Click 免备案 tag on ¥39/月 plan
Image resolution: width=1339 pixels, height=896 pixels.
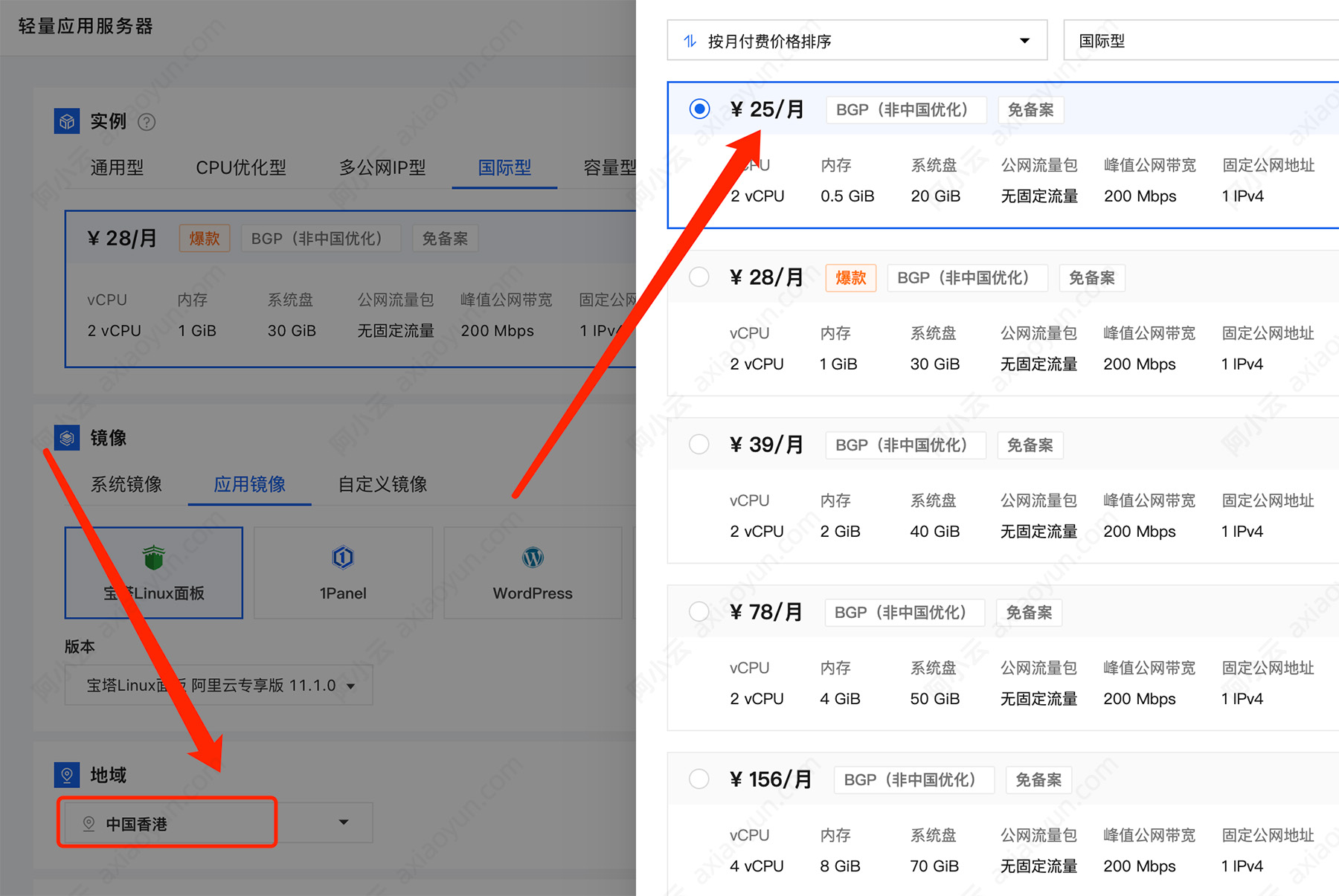pos(1030,445)
